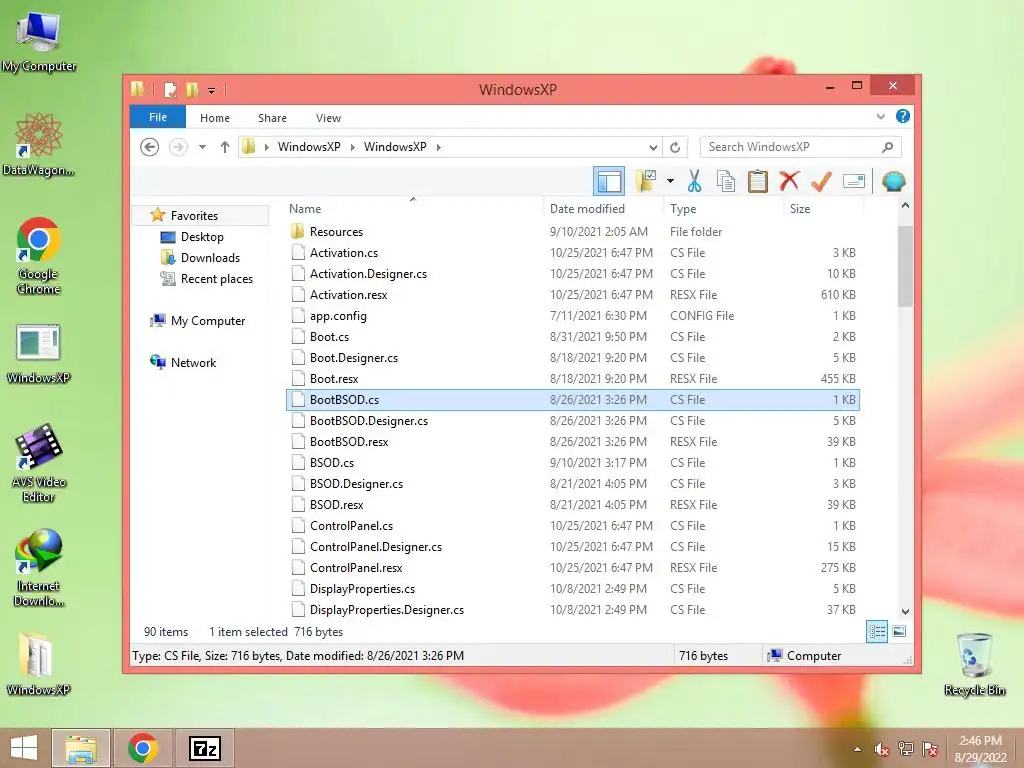This screenshot has width=1024, height=768.
Task: Select Recent places in the navigation pane
Action: 216,279
